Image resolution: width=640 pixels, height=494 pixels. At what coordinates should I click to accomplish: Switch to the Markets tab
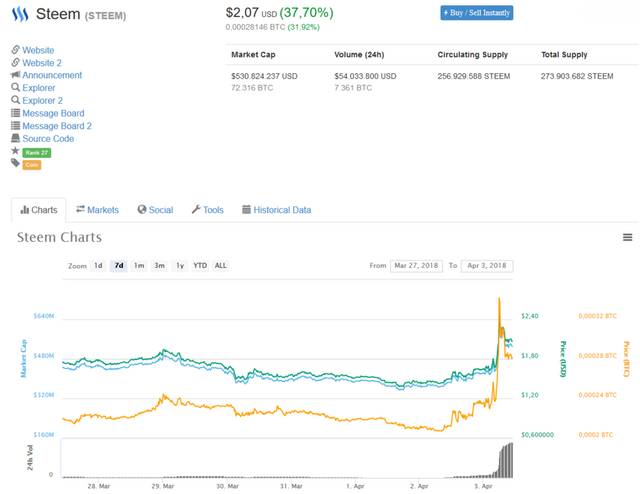pos(98,210)
